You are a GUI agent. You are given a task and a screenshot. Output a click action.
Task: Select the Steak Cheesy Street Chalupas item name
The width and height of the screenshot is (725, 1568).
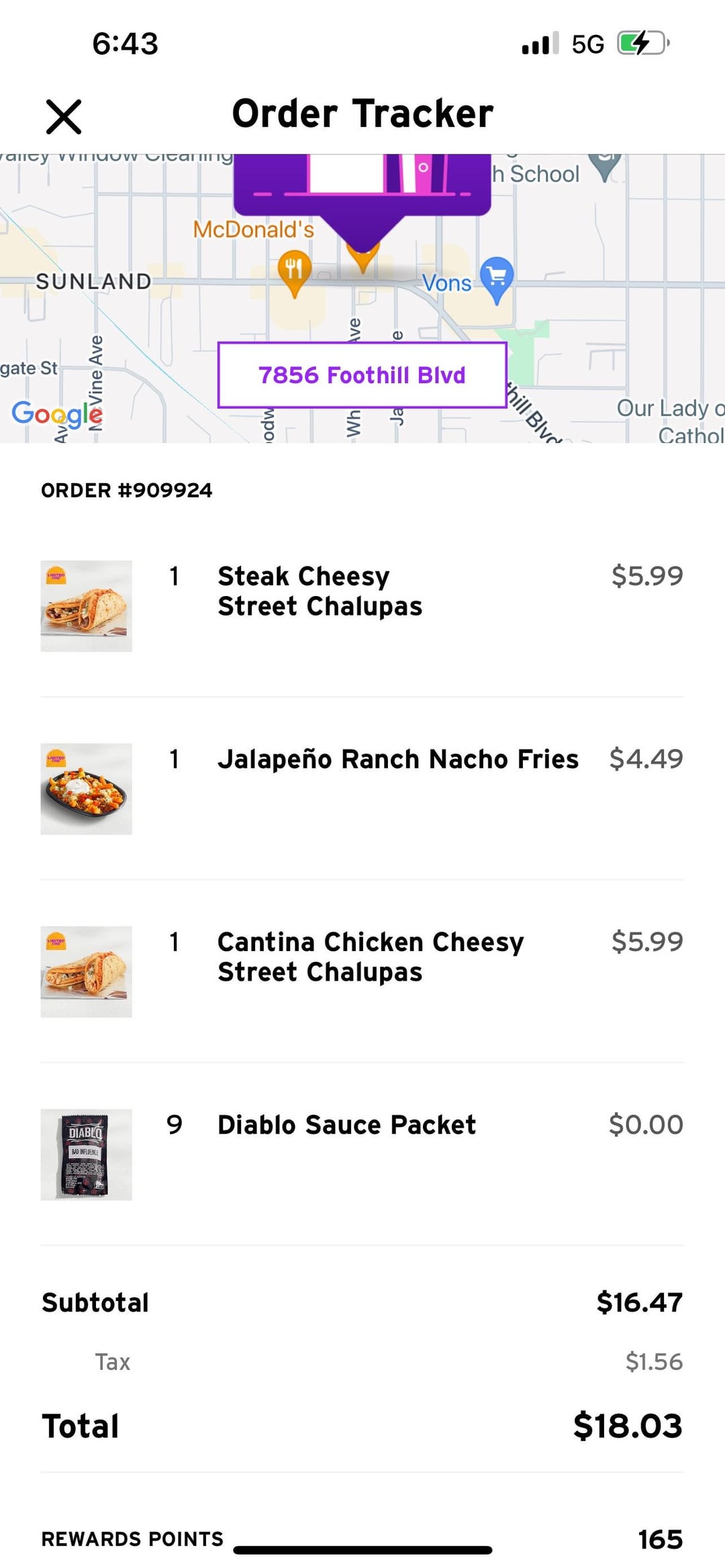click(320, 591)
